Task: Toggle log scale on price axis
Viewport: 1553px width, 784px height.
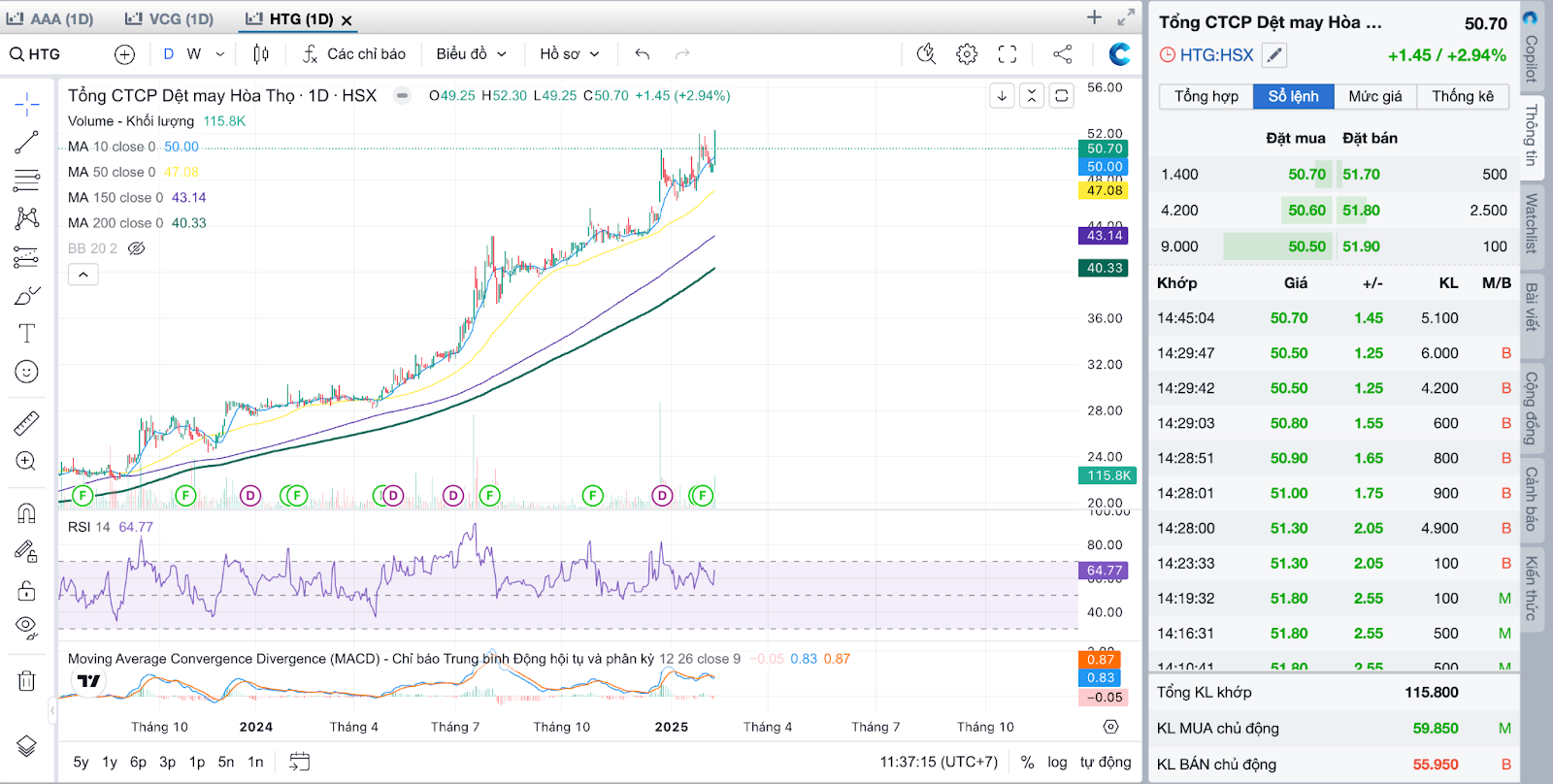Action: 1057,762
